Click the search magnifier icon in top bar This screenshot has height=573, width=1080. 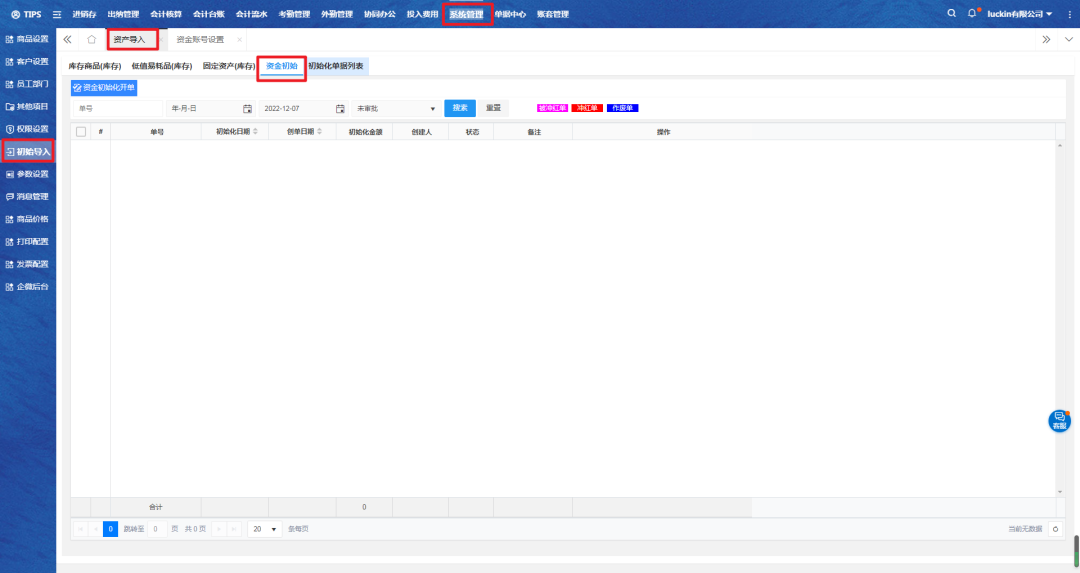point(951,14)
